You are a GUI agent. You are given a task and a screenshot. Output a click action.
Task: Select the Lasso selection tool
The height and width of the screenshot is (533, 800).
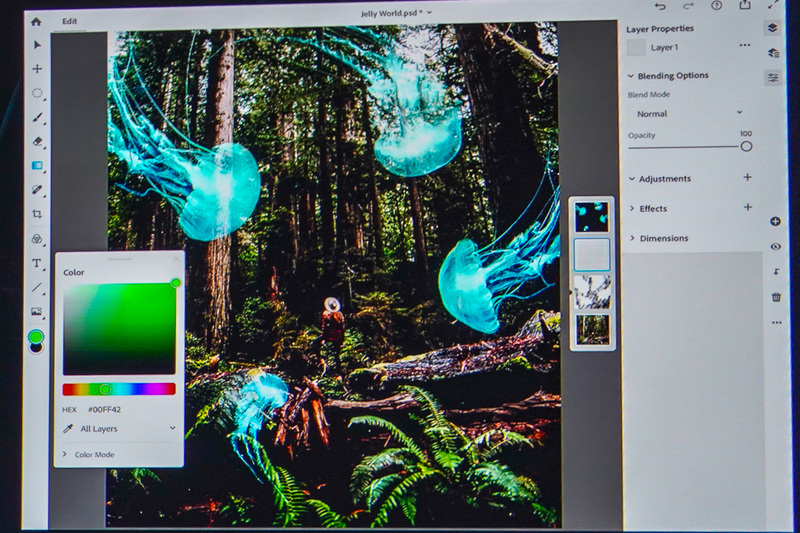point(37,93)
